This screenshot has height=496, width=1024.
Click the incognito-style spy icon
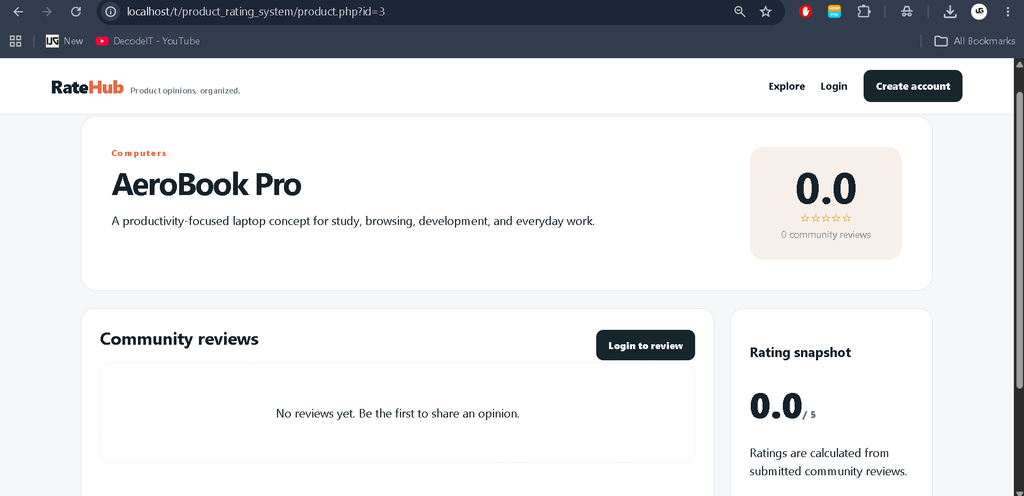pos(906,12)
